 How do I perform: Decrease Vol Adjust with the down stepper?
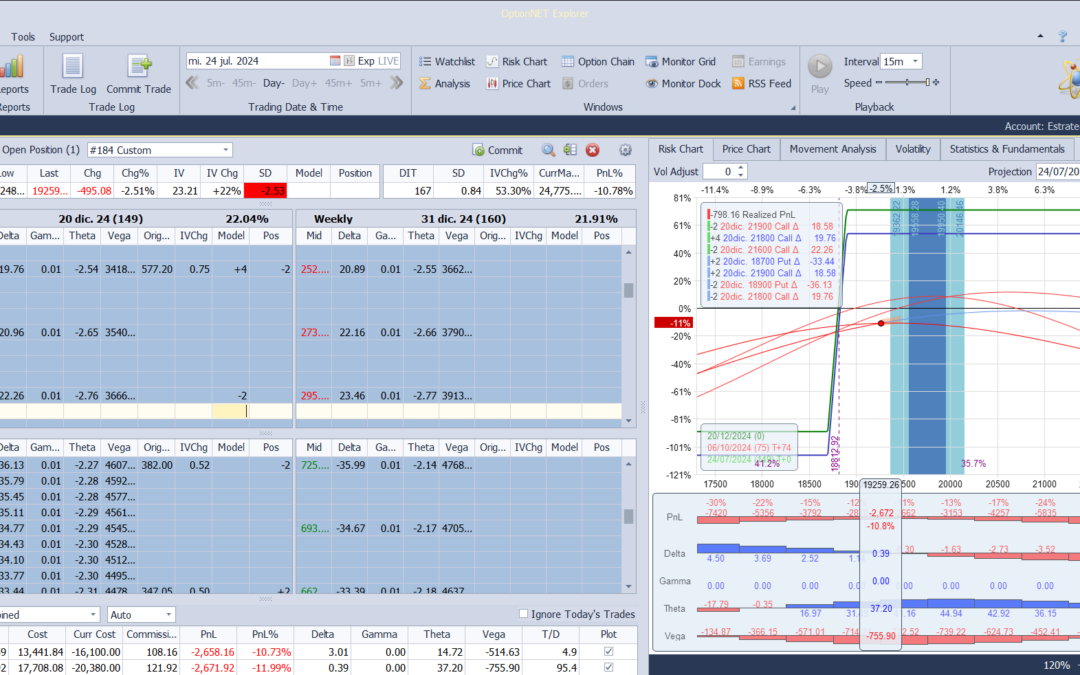click(741, 175)
